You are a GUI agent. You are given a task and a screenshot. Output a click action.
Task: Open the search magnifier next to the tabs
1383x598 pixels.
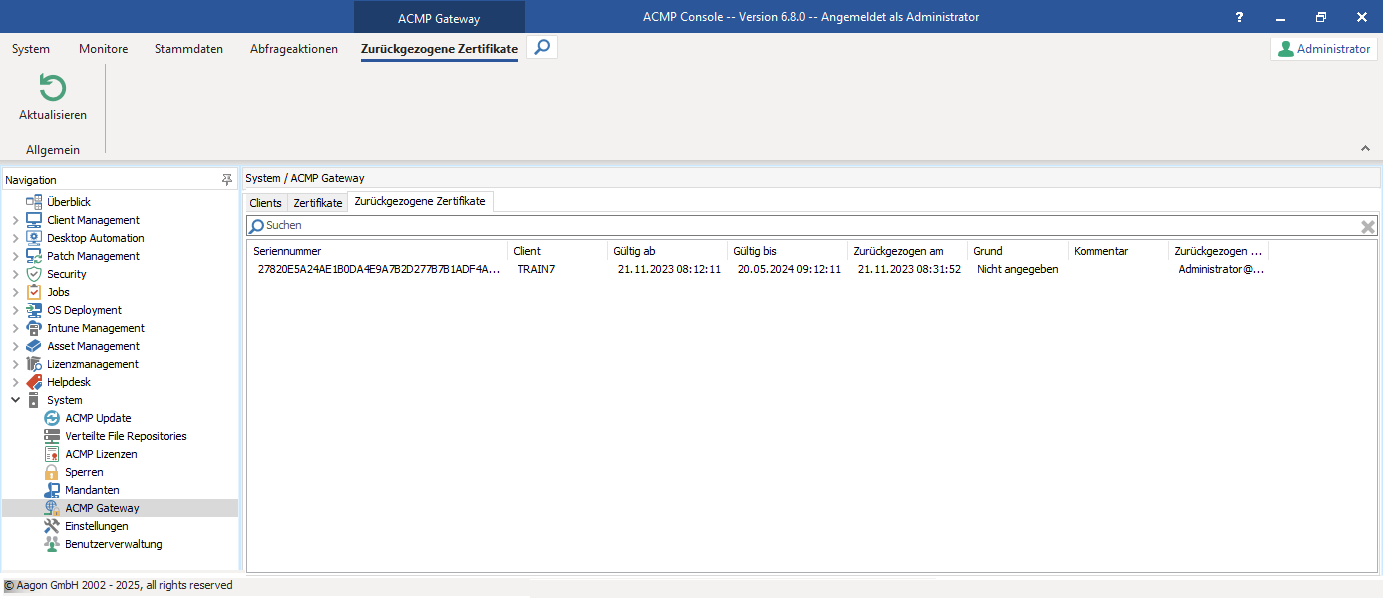point(541,46)
